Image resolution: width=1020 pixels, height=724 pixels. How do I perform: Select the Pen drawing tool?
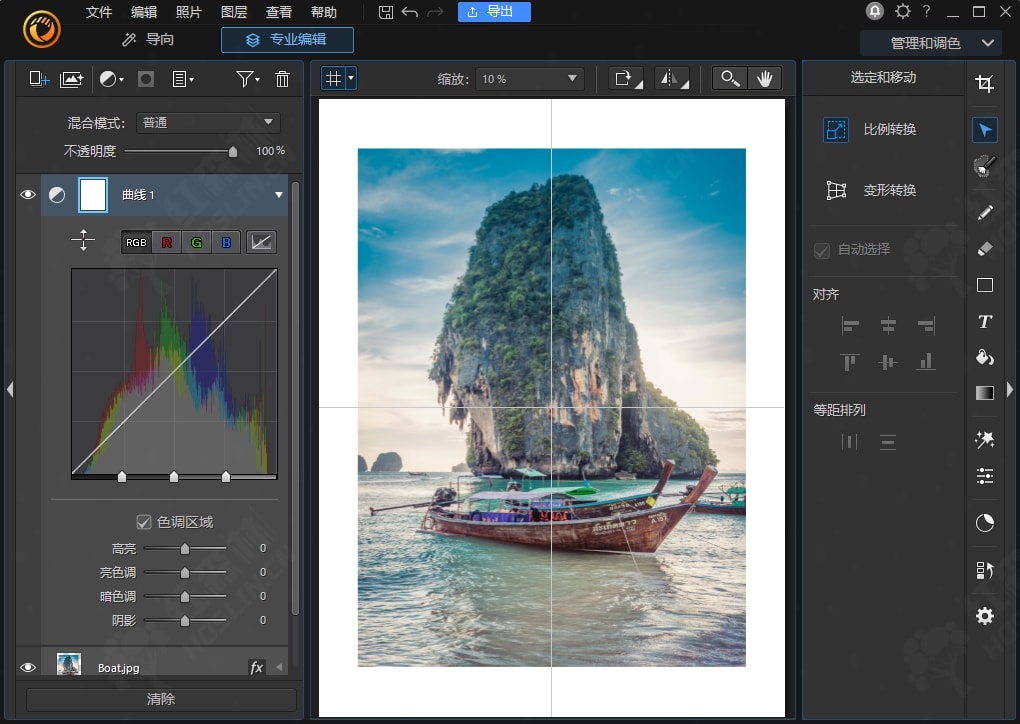point(985,212)
